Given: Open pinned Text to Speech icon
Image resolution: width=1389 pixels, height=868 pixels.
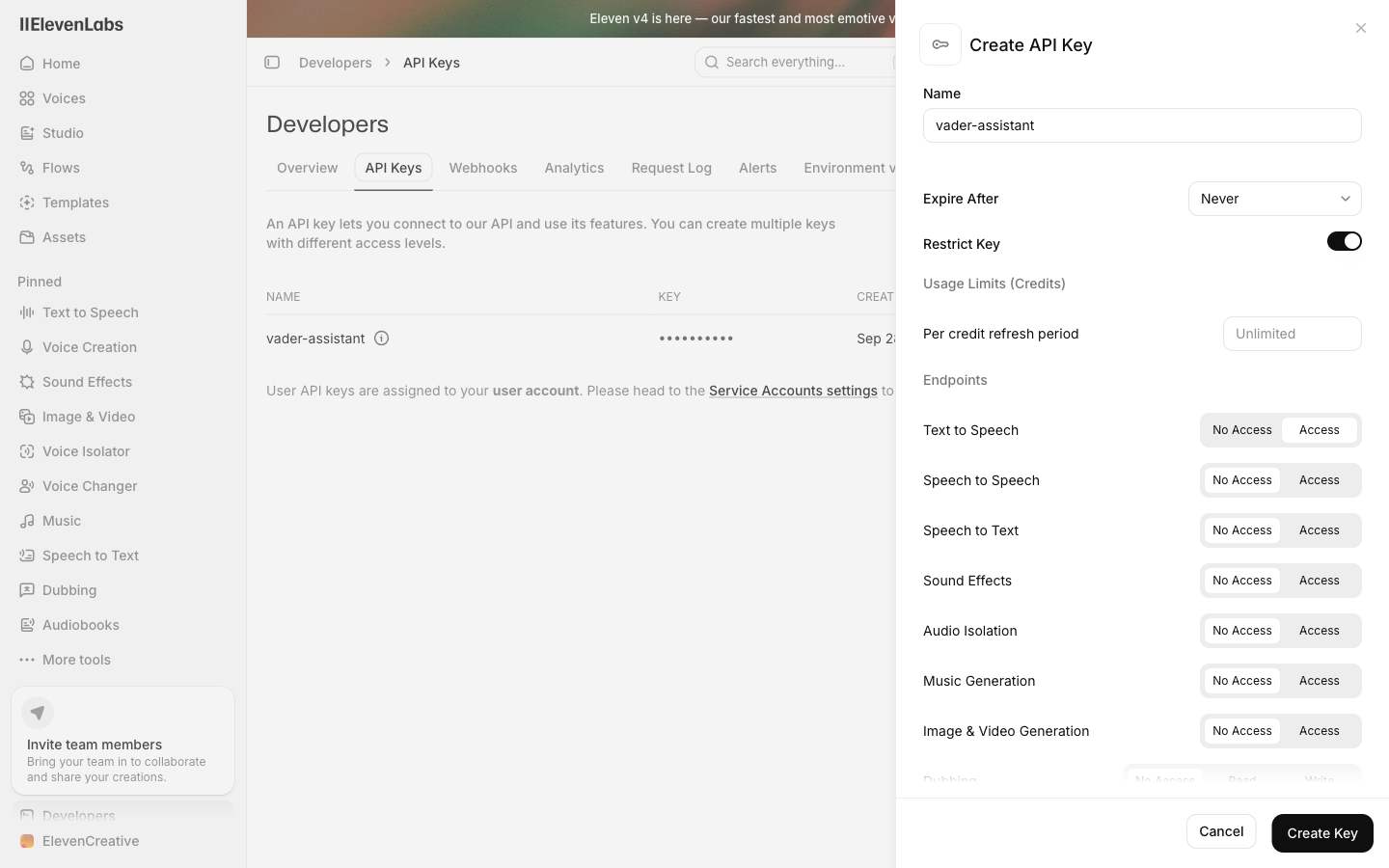Looking at the screenshot, I should tap(27, 312).
